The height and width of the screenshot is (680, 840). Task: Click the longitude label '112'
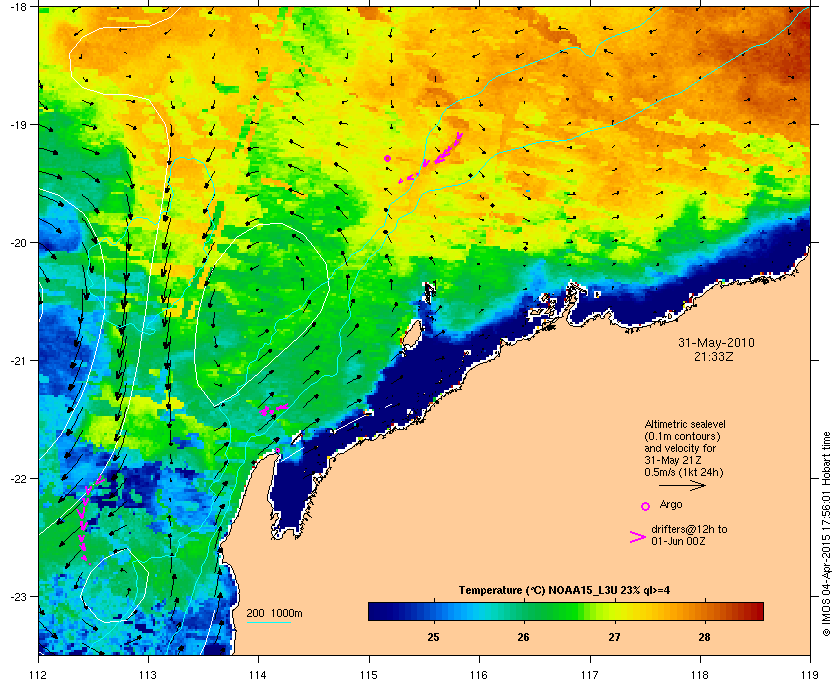tap(39, 675)
